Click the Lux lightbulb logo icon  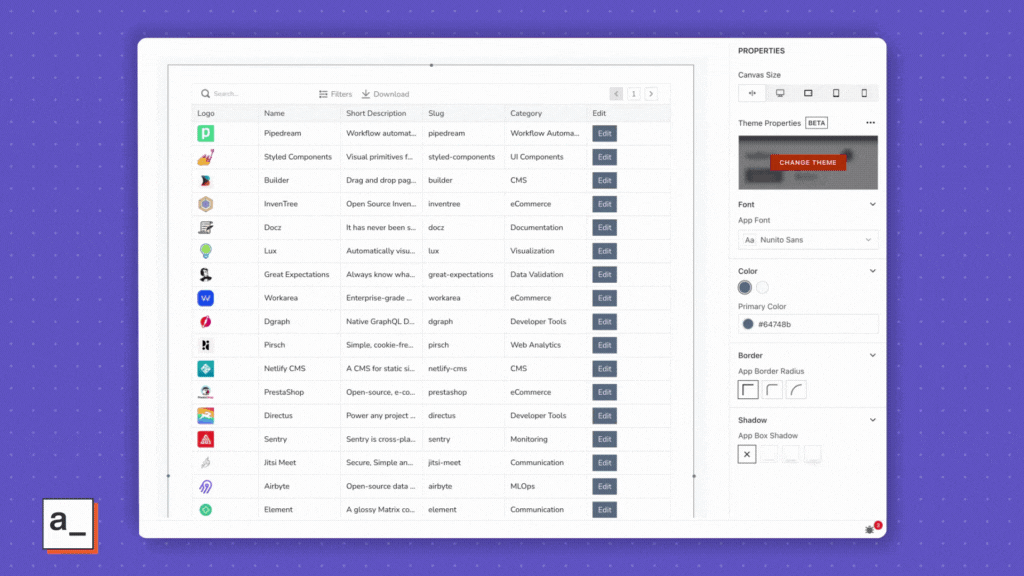click(206, 251)
